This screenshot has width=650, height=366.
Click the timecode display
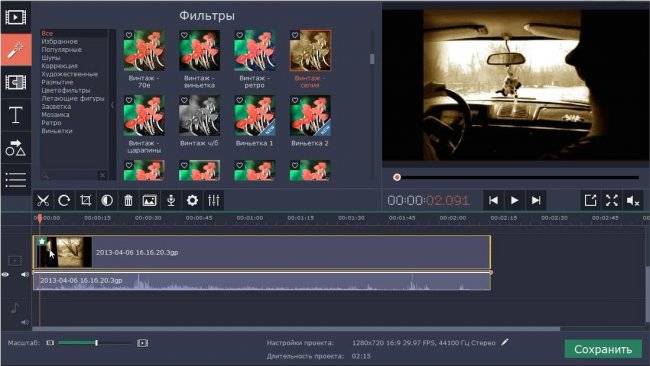428,201
